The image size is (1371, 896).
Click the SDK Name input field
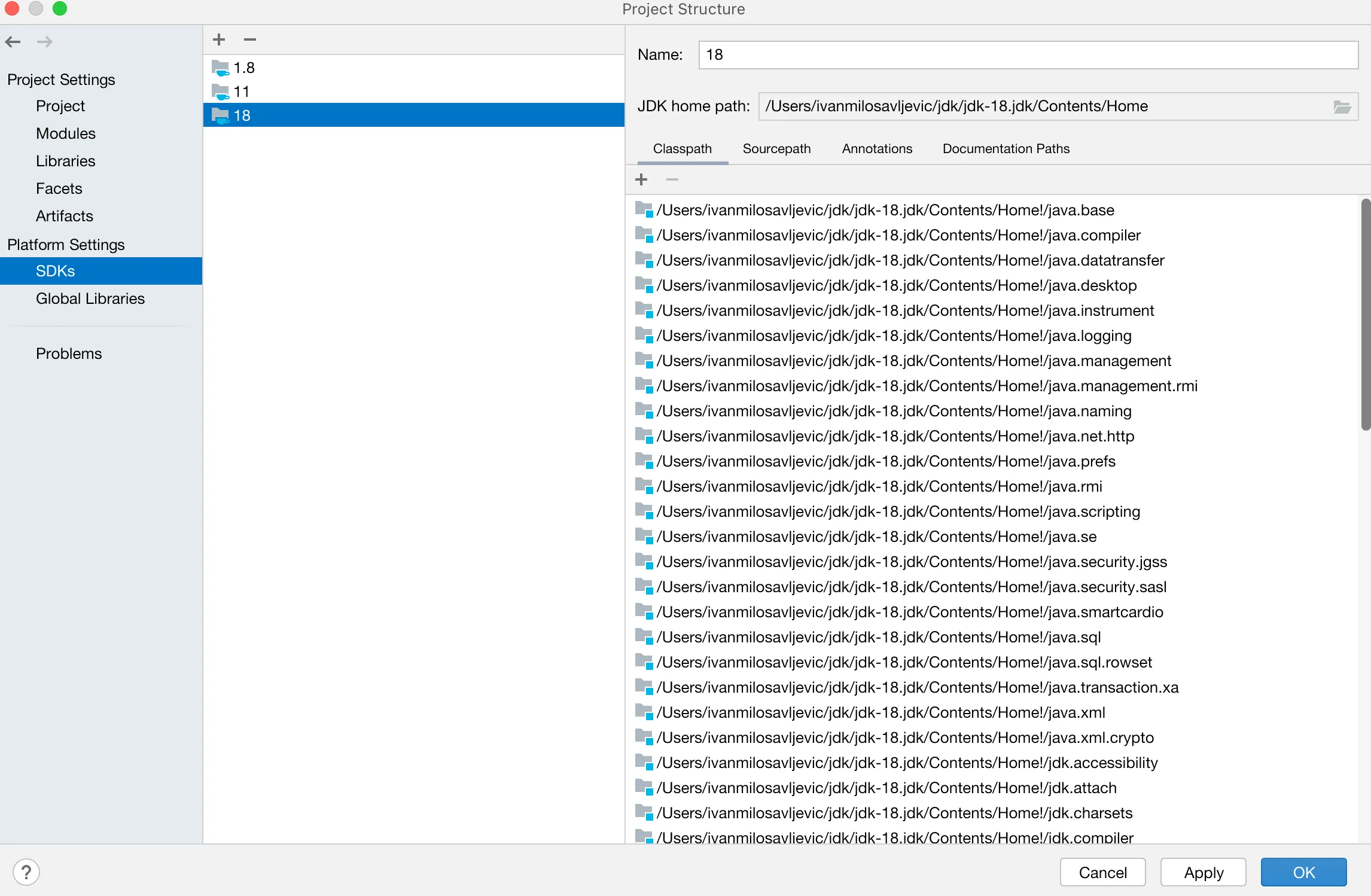[1028, 55]
